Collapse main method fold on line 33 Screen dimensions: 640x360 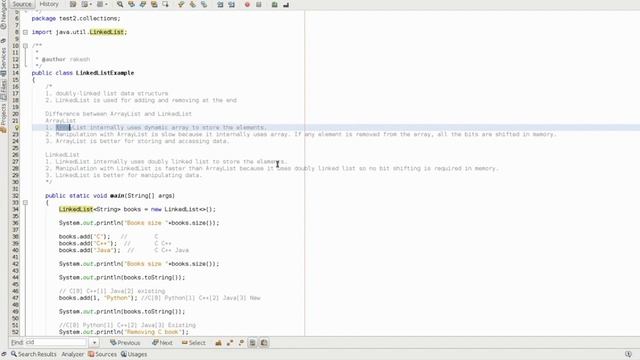click(x=25, y=202)
